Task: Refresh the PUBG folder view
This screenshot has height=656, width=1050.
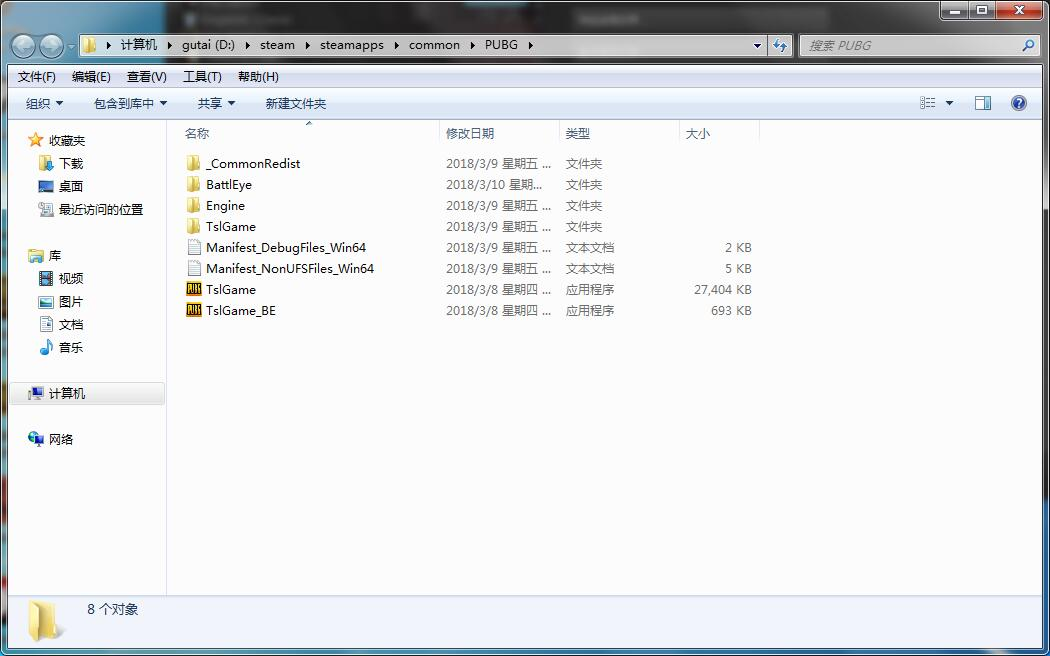Action: pyautogui.click(x=780, y=46)
